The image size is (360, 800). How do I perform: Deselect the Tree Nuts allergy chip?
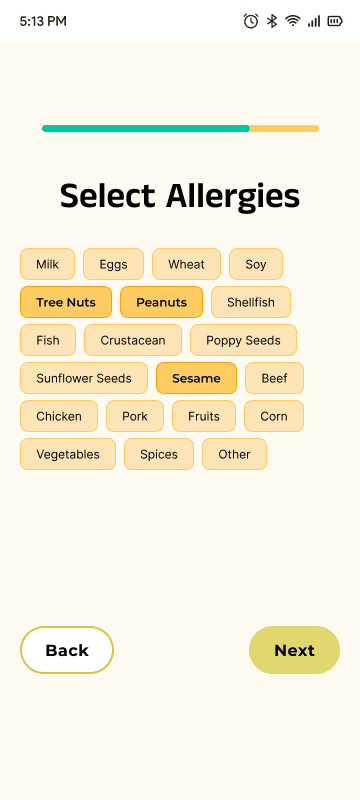66,302
